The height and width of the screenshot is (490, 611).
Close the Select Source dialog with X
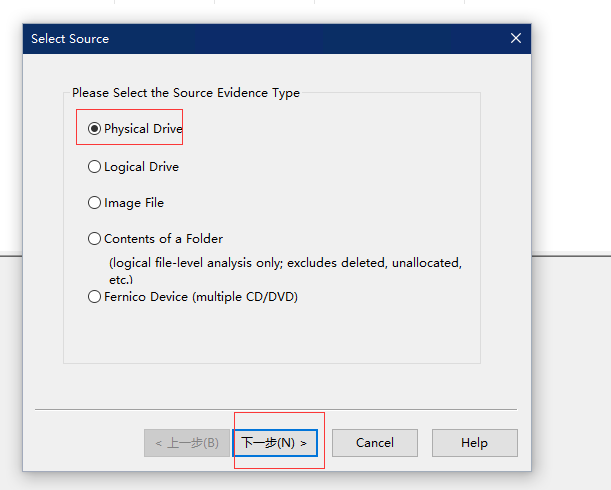(516, 39)
